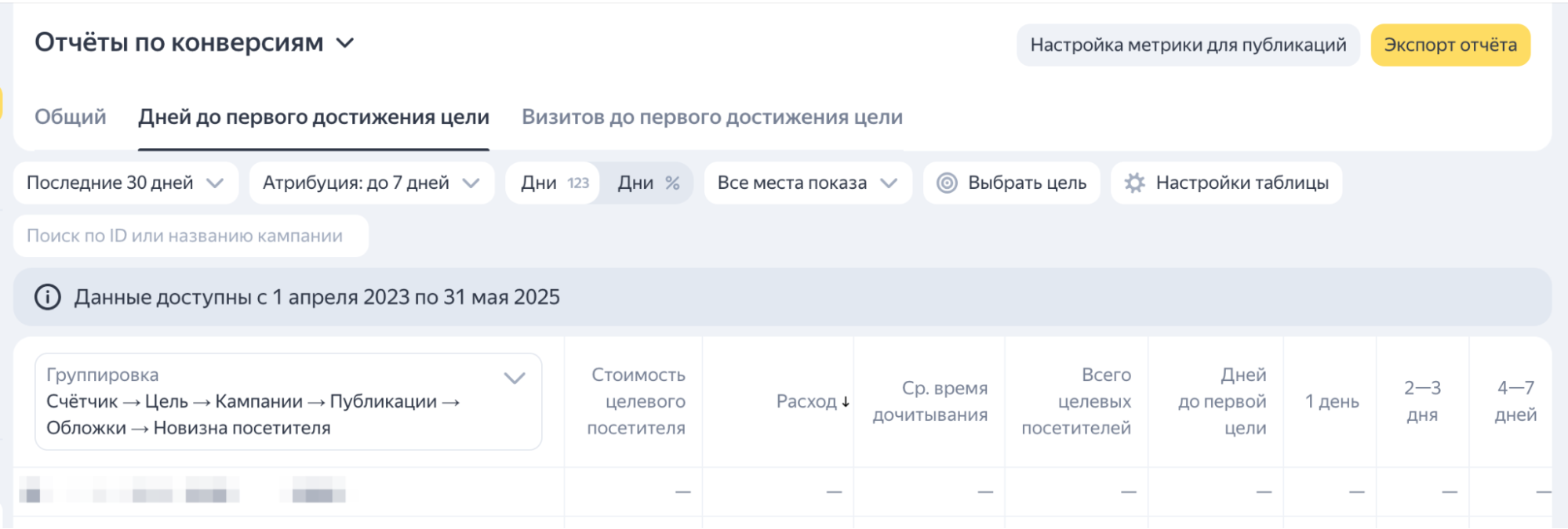Click the gear icon for Настройки таблицы
Screen dimensions: 1568x529
(x=1134, y=183)
